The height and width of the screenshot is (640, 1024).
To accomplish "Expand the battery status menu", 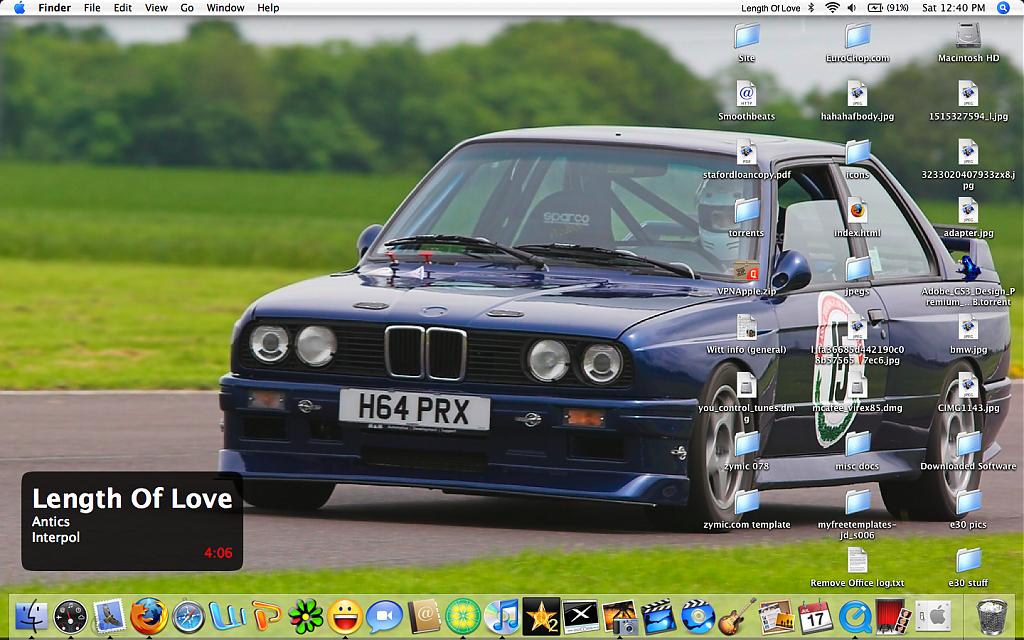I will [888, 8].
